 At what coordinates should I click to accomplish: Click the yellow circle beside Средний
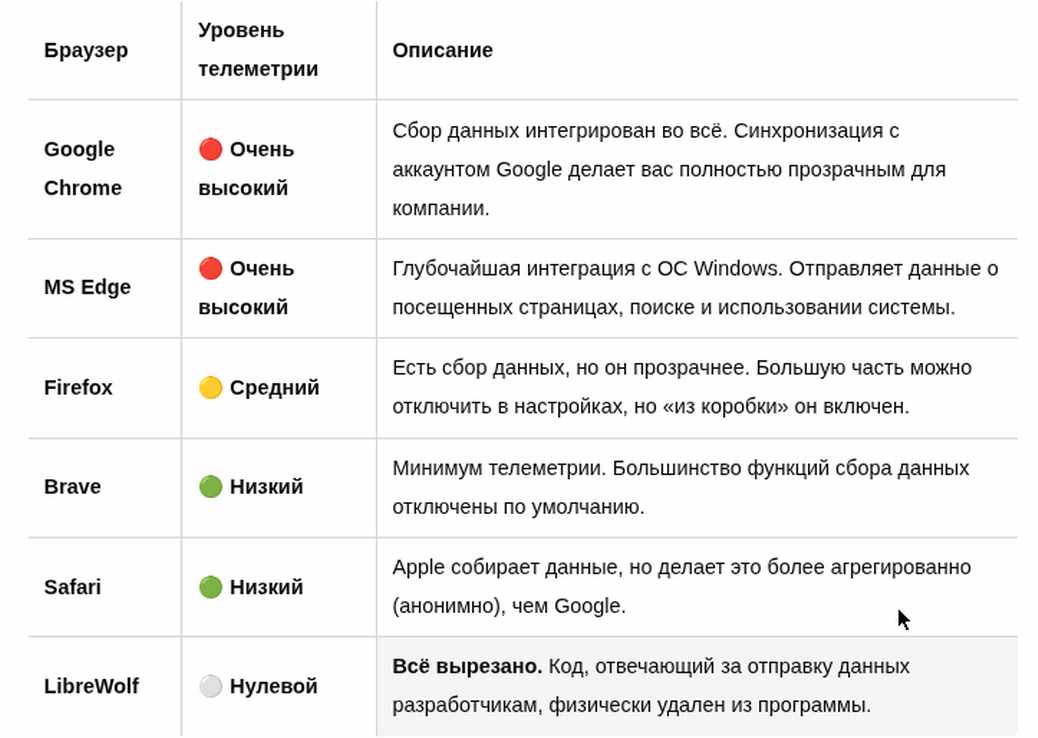(x=211, y=388)
